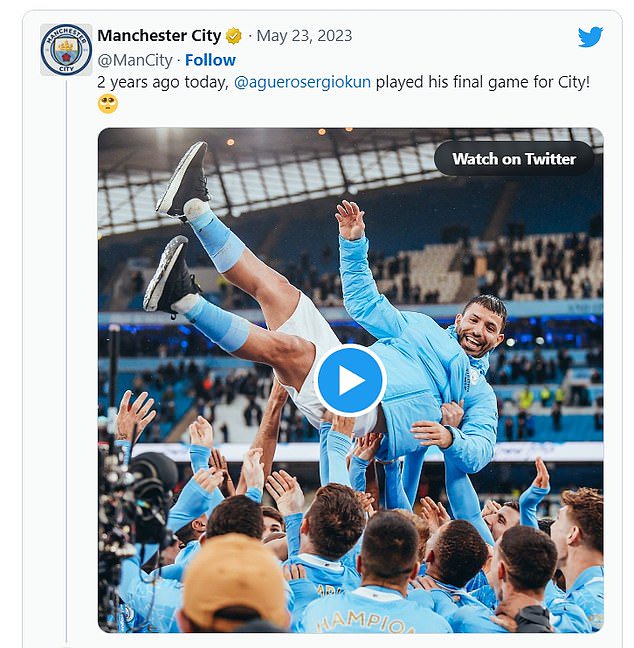This screenshot has width=634, height=648.
Task: Click the gold verified badge
Action: pos(234,36)
